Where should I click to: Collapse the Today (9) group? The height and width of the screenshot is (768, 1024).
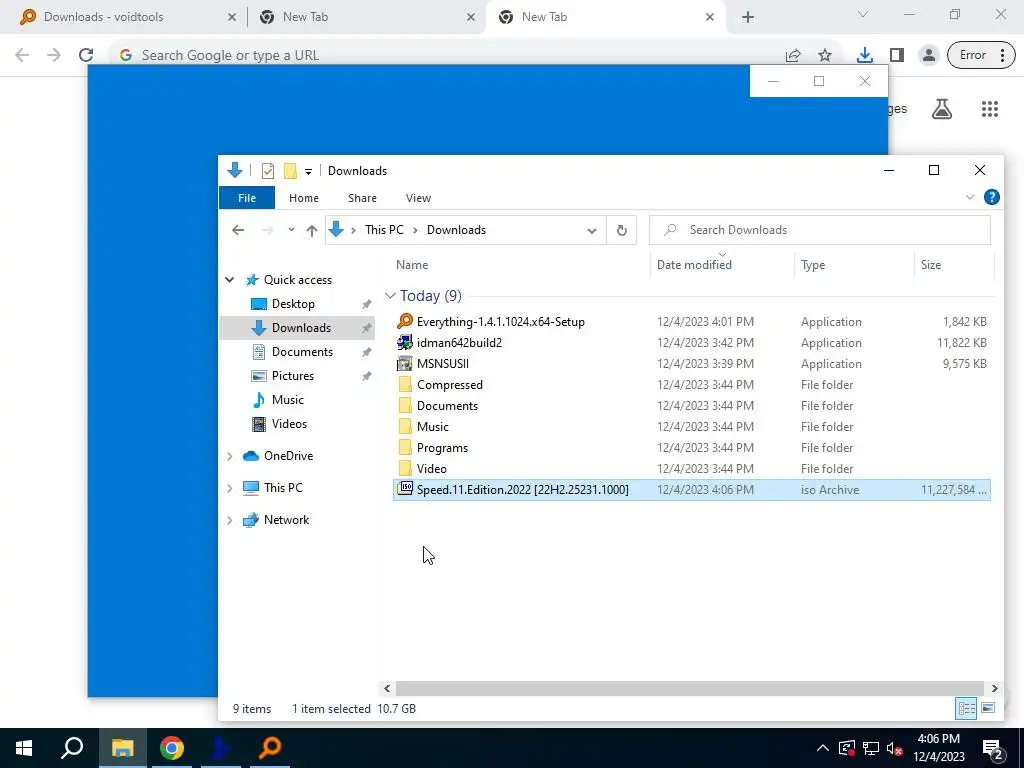pos(390,296)
